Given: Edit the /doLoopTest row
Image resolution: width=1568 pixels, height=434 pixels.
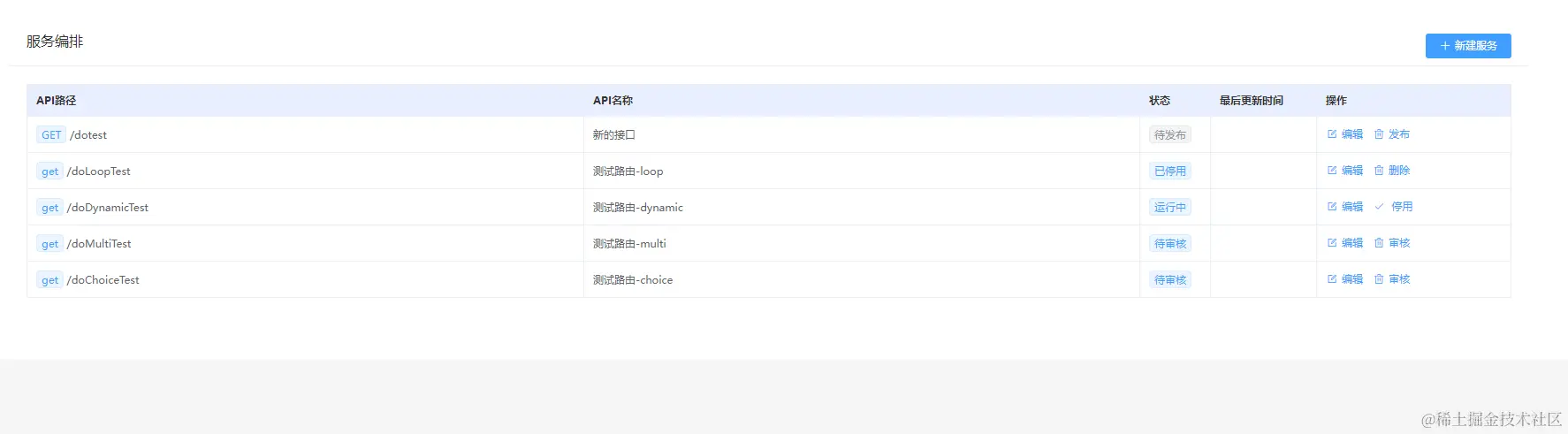Looking at the screenshot, I should pos(1344,171).
